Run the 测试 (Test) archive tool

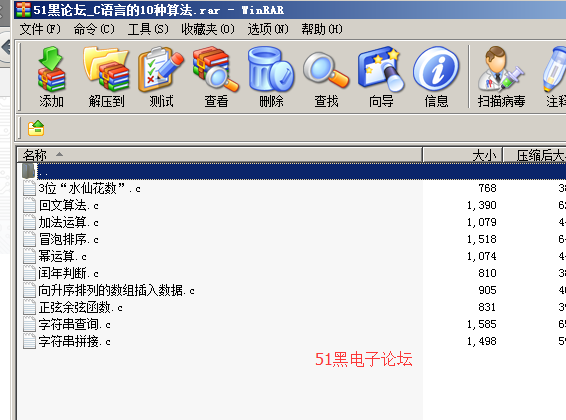[x=161, y=76]
